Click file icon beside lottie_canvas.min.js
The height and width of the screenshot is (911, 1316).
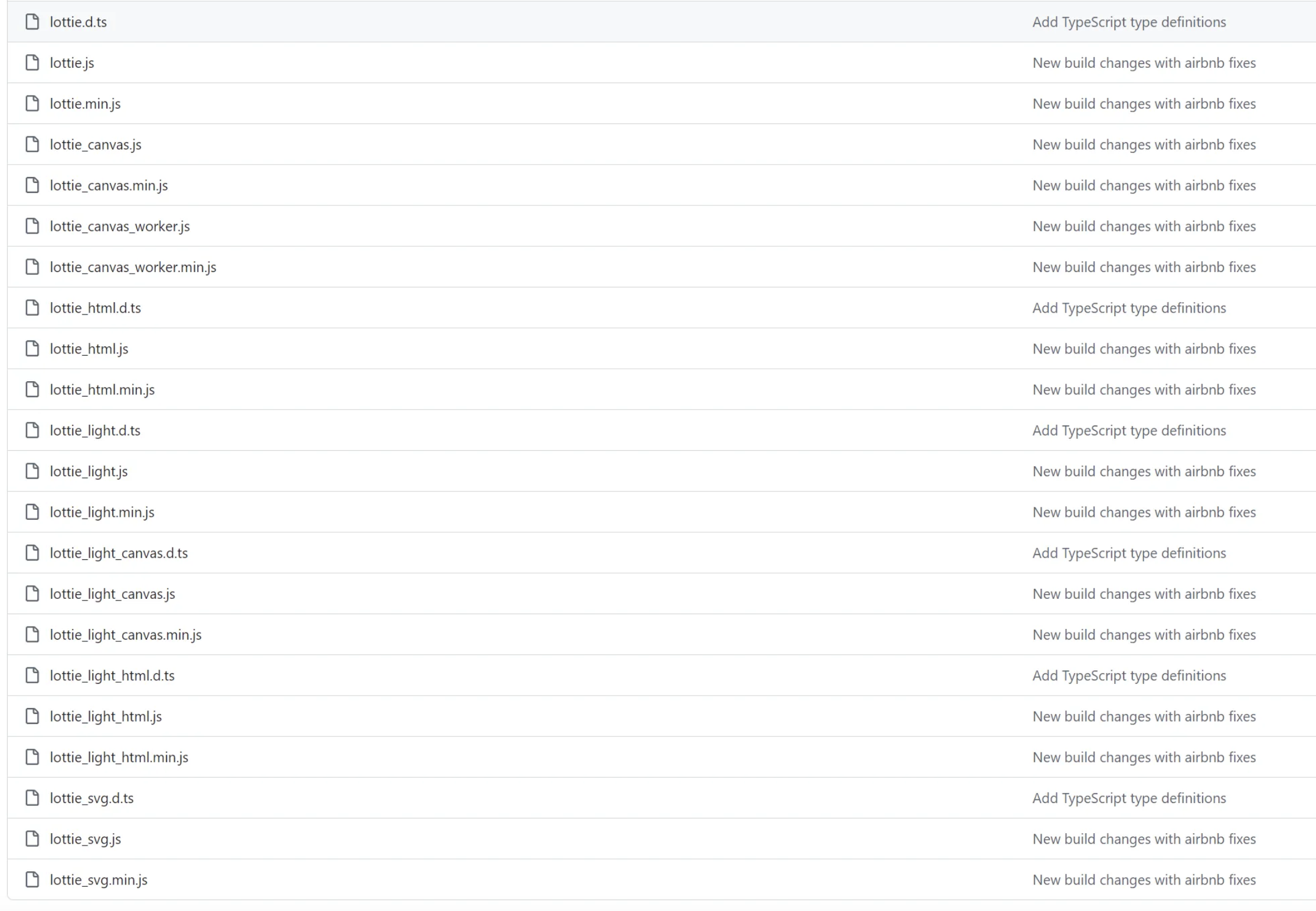click(32, 185)
